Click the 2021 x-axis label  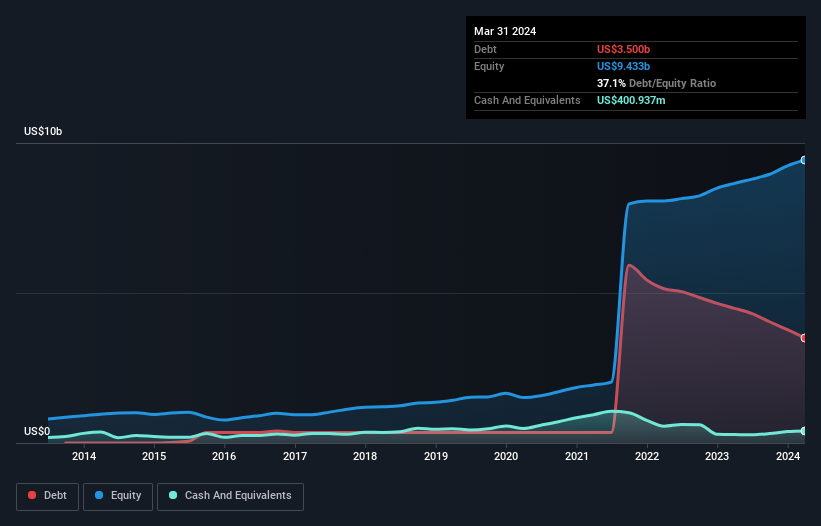[x=576, y=456]
